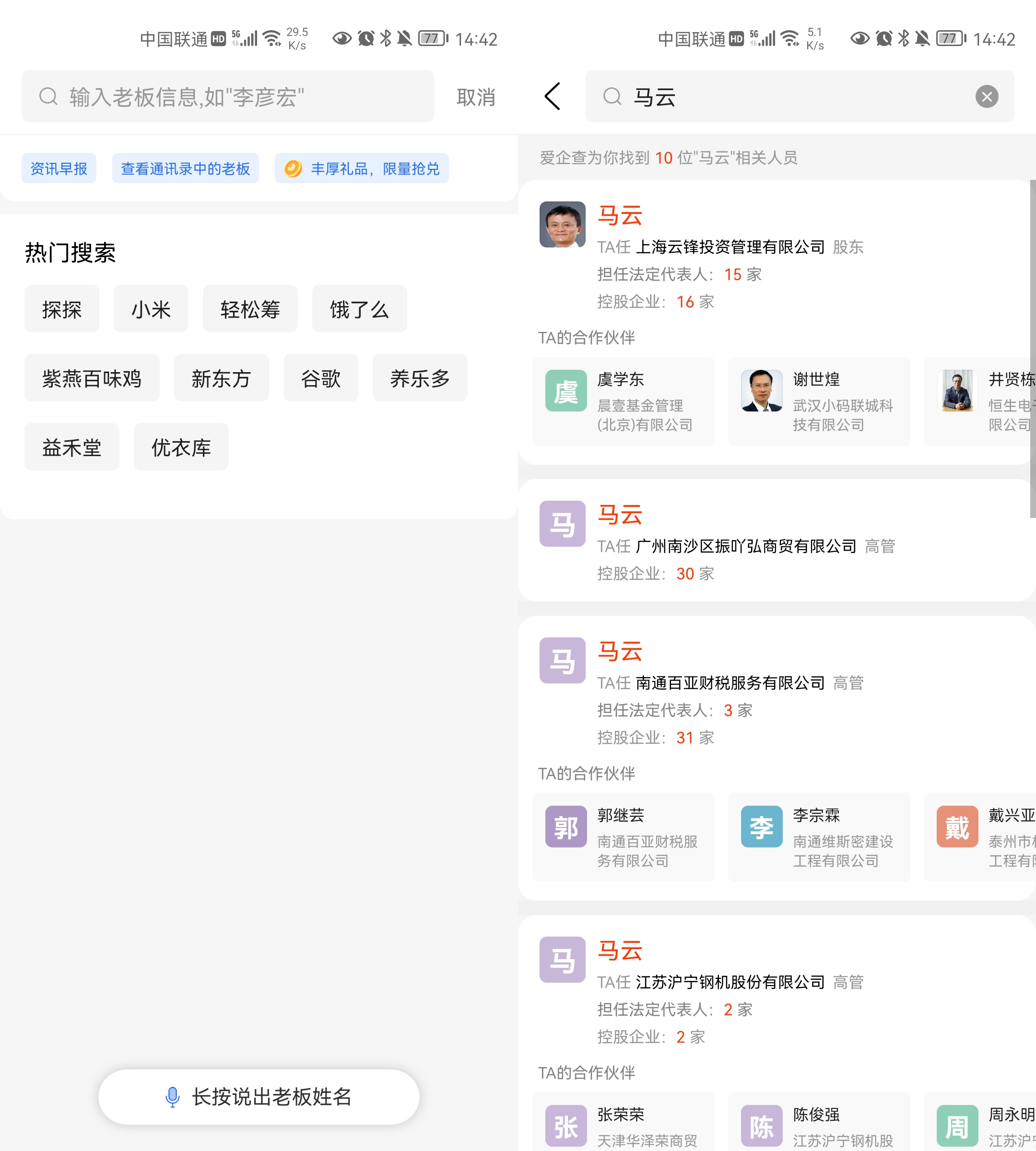Image resolution: width=1036 pixels, height=1151 pixels.
Task: Open 查看通讯录中的老板
Action: coord(185,168)
